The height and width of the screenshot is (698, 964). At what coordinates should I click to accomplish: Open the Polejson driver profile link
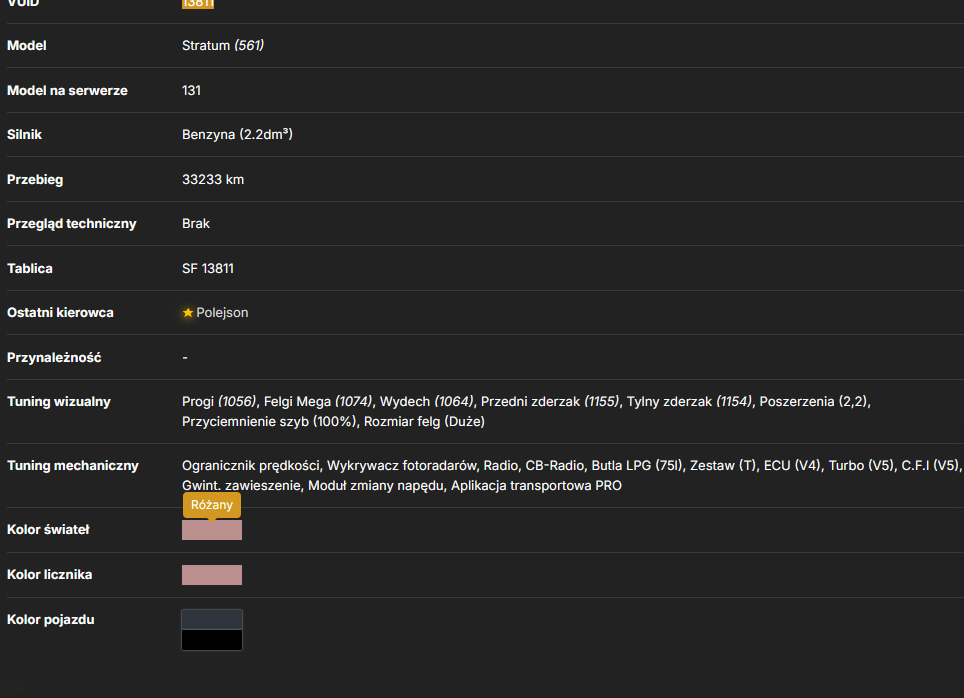[222, 313]
